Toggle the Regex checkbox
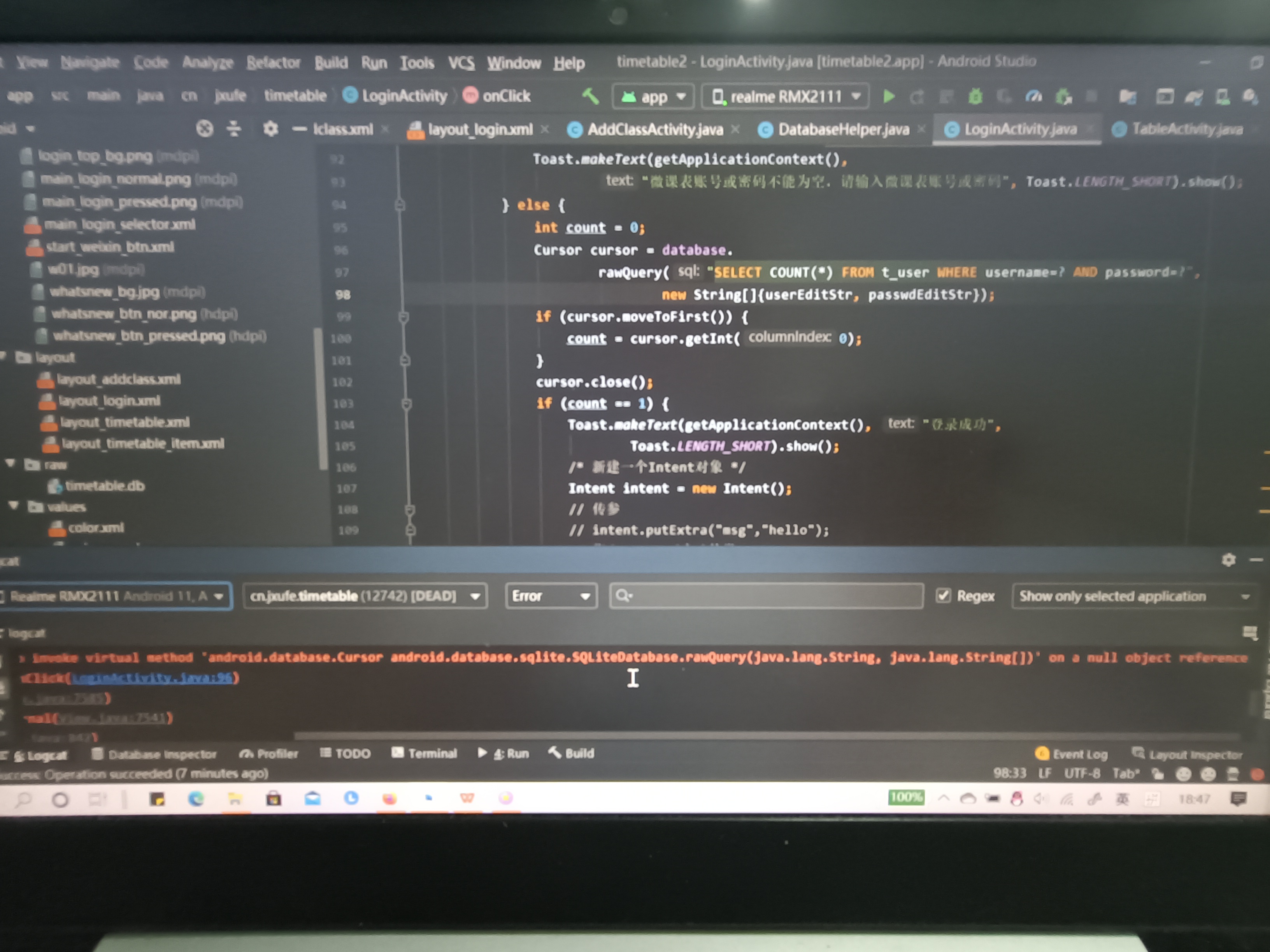 (943, 596)
